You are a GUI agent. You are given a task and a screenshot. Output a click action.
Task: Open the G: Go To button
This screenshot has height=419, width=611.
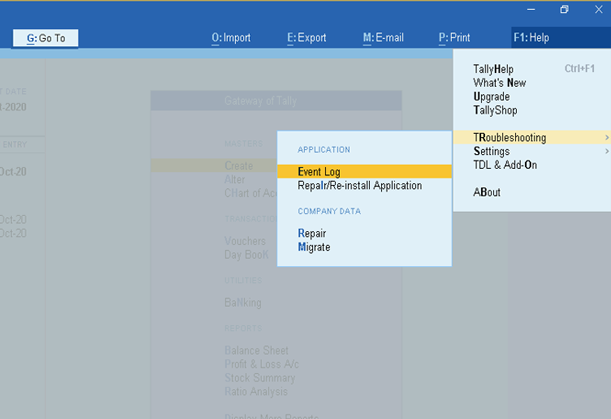point(46,38)
